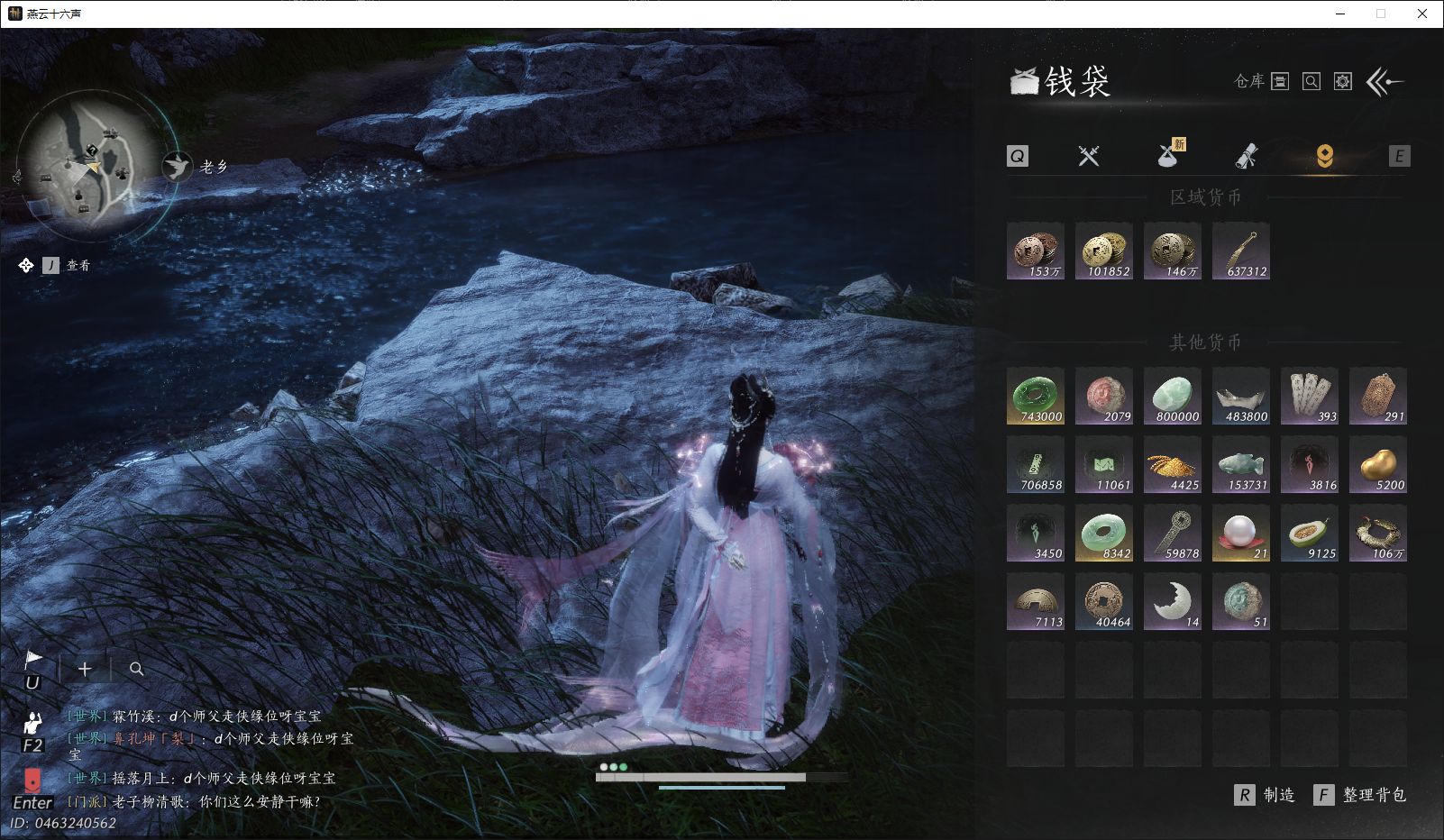
Task: Select the green tablet currency 706858
Action: (1036, 464)
